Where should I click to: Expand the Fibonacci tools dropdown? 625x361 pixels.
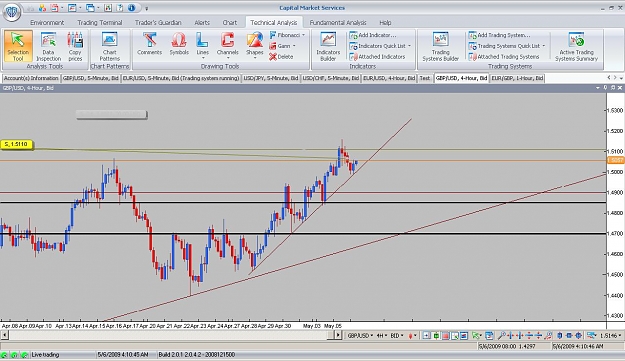[x=287, y=35]
